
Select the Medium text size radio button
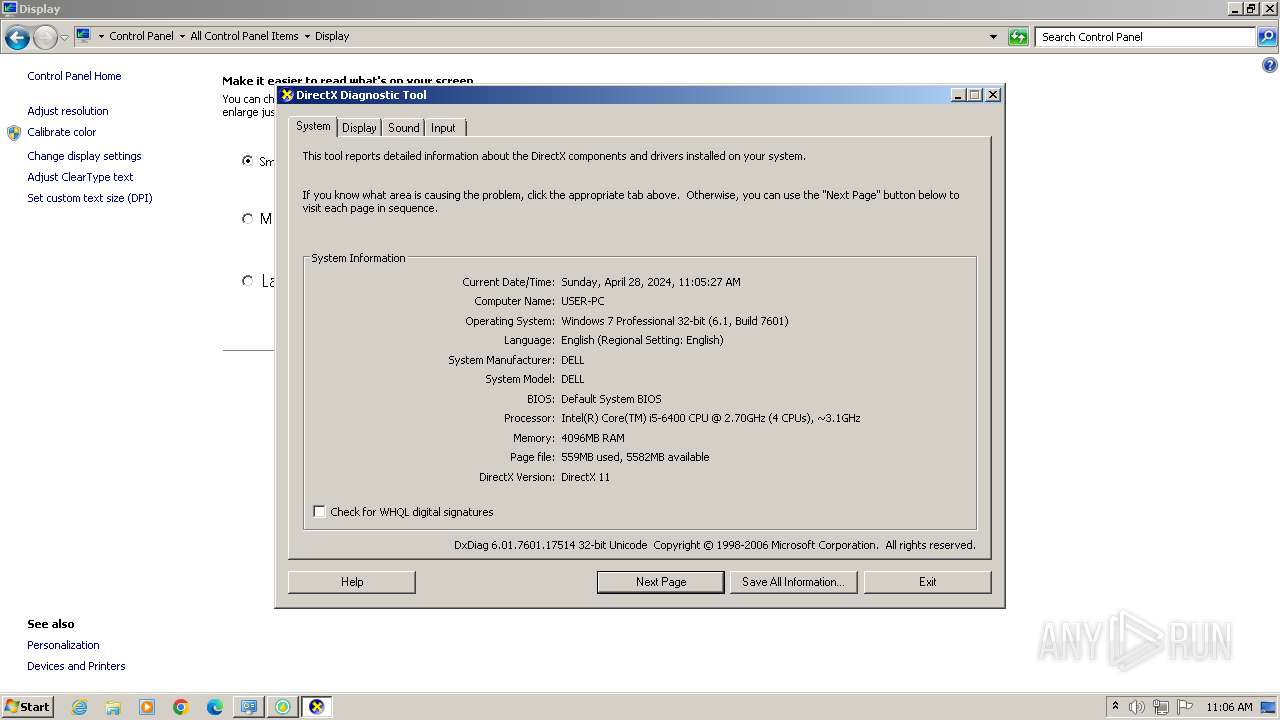pos(247,218)
